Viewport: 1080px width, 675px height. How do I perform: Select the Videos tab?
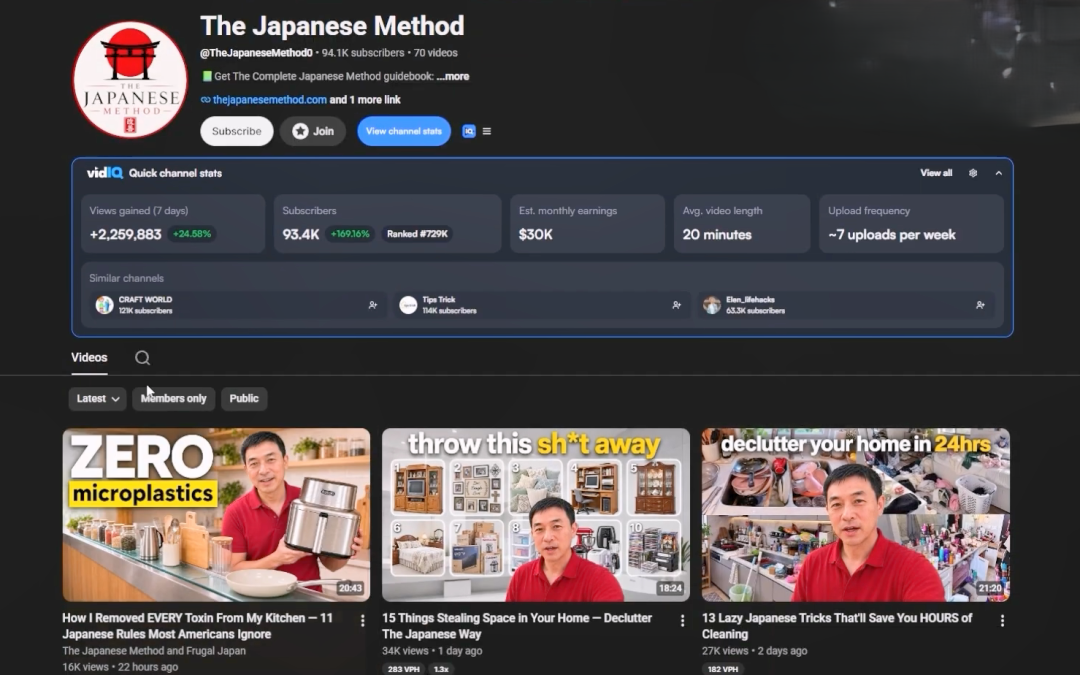[x=90, y=357]
